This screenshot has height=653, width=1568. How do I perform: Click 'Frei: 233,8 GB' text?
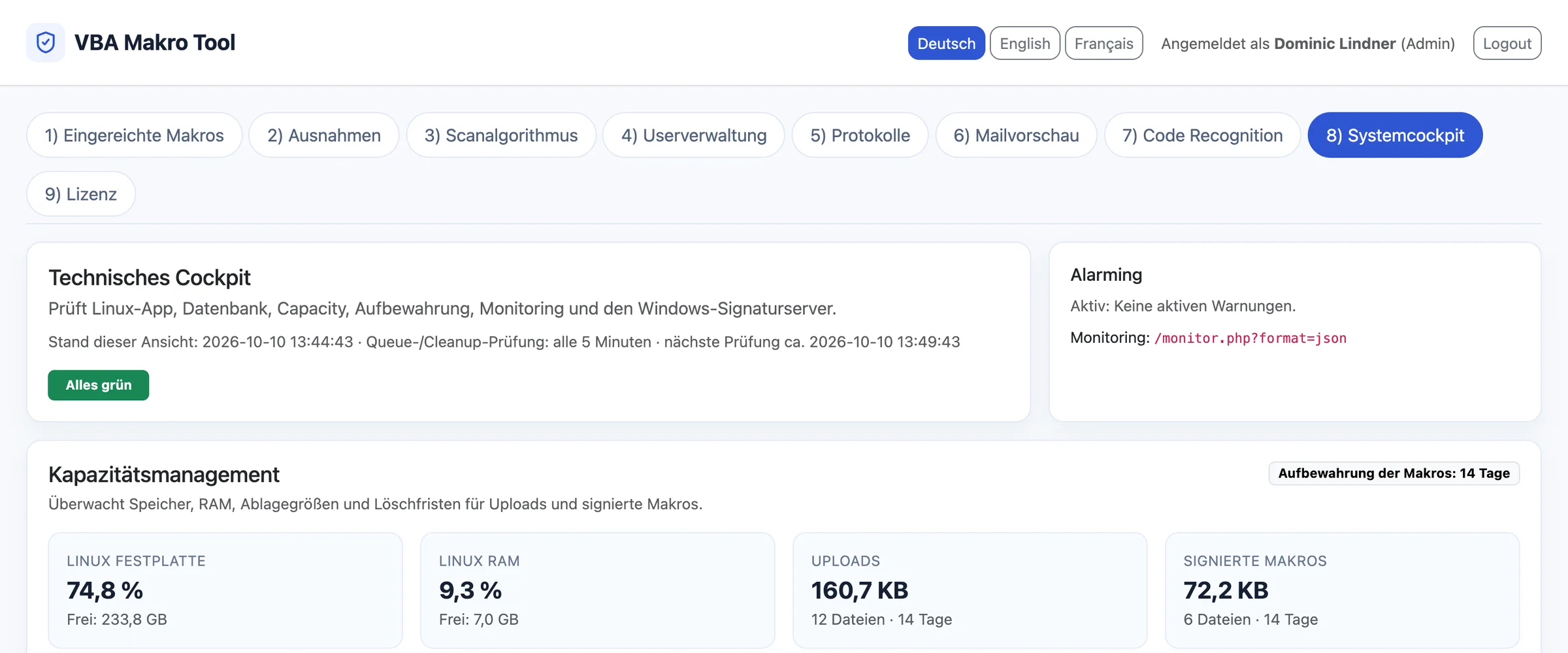click(117, 619)
